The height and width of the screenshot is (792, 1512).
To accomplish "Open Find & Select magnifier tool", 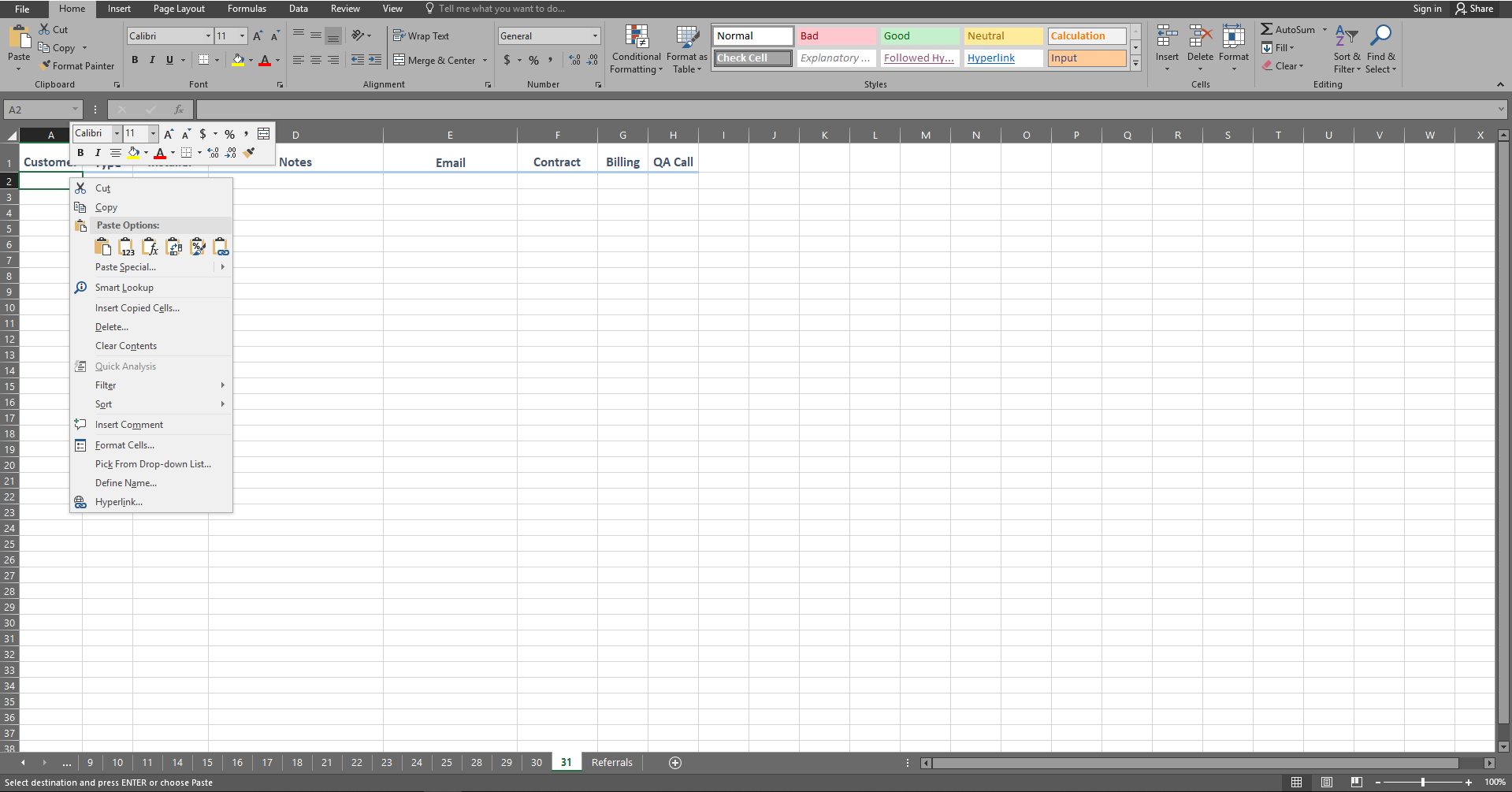I will (x=1380, y=36).
